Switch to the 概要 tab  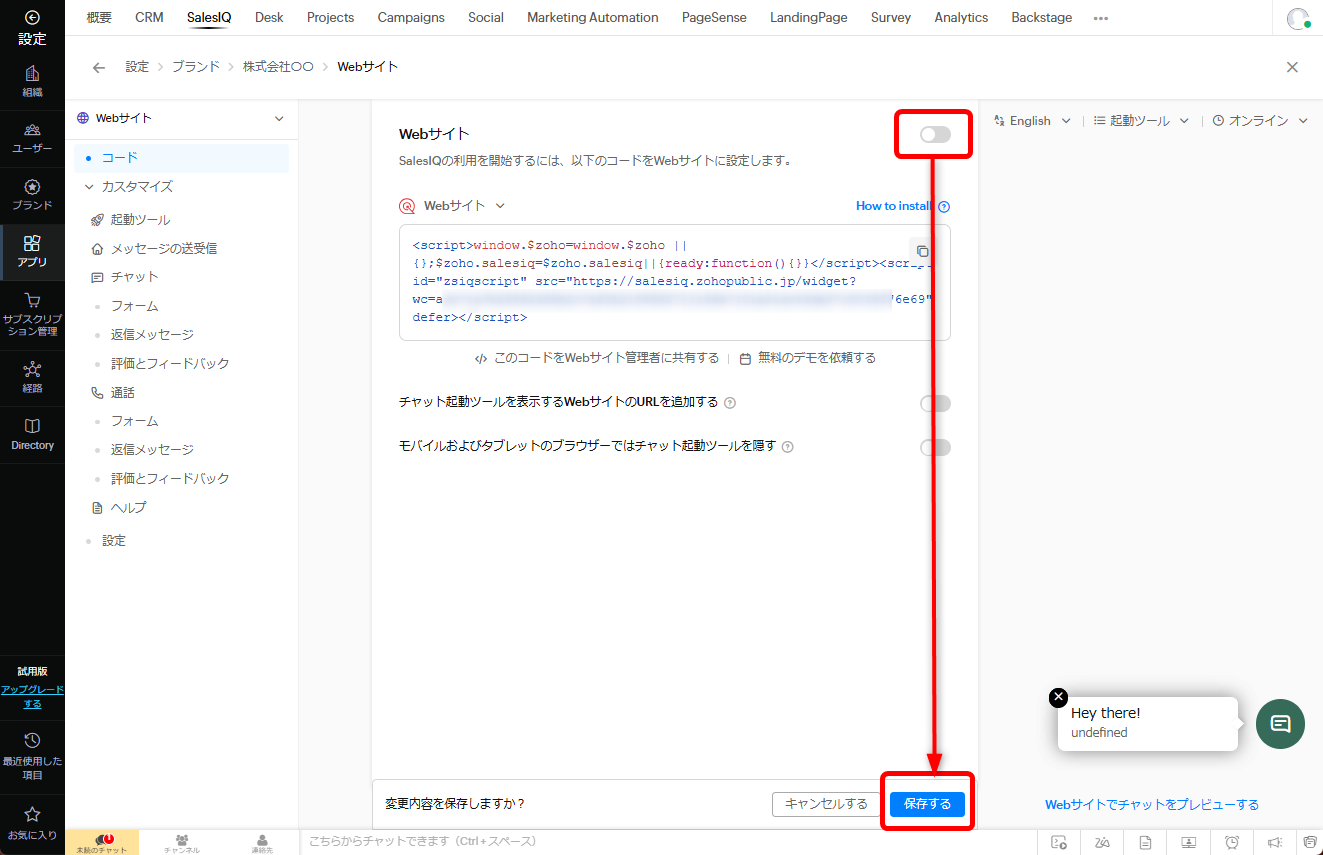click(x=99, y=17)
